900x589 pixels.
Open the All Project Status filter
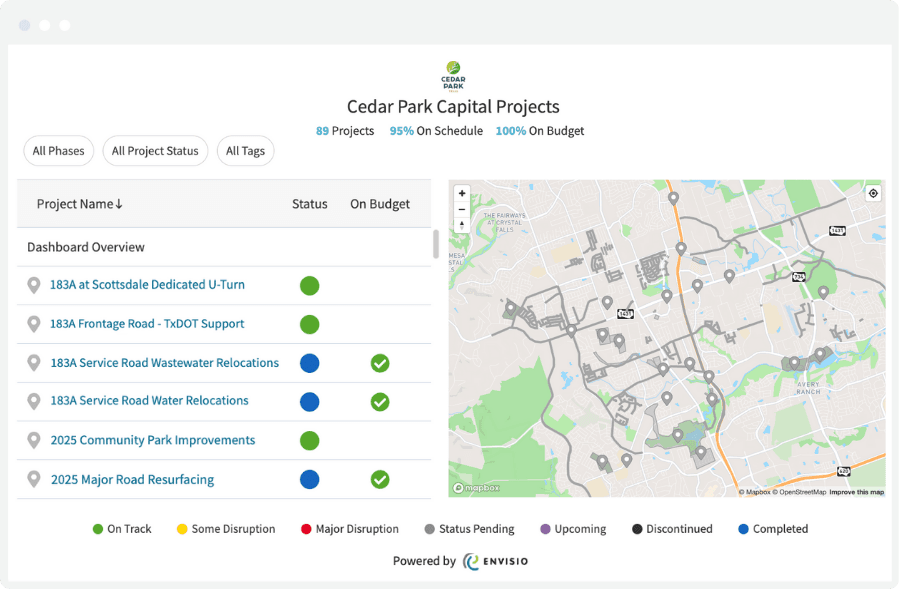click(155, 151)
